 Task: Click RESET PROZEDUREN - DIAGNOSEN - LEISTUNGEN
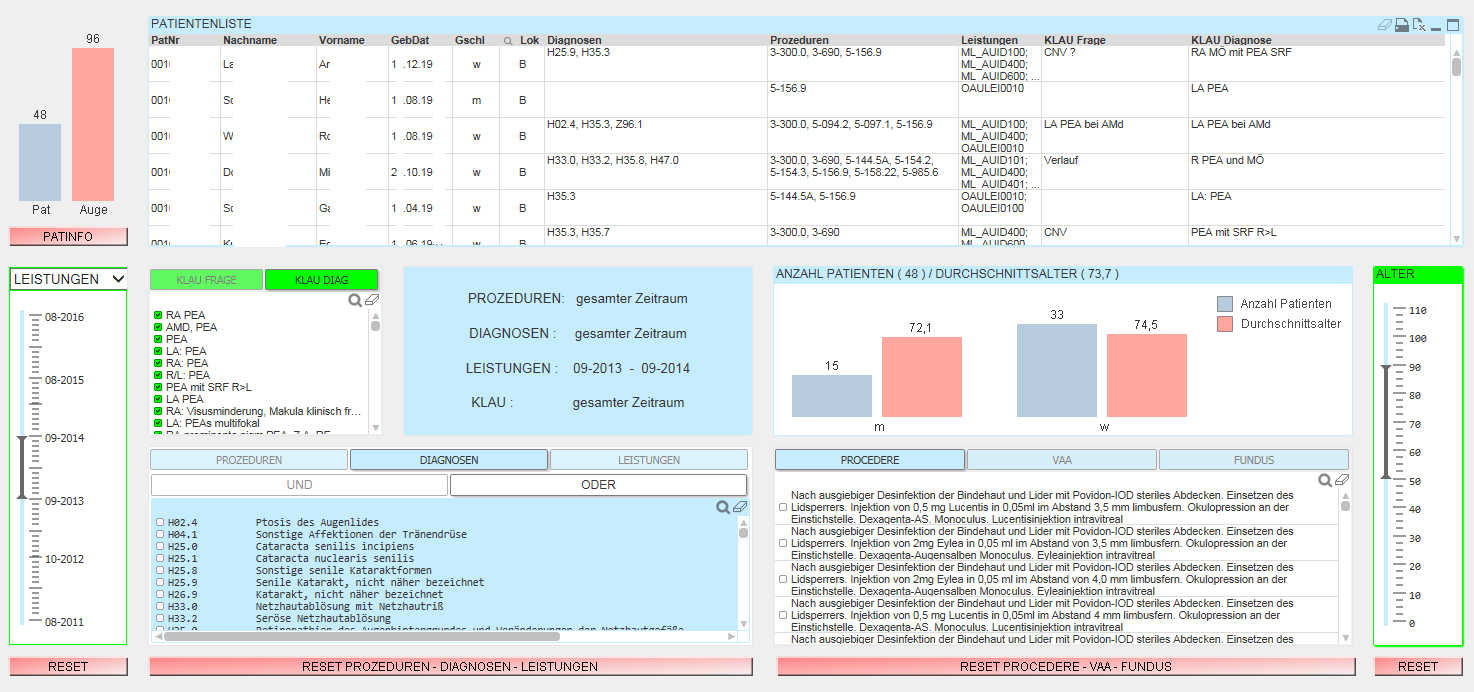tap(451, 666)
